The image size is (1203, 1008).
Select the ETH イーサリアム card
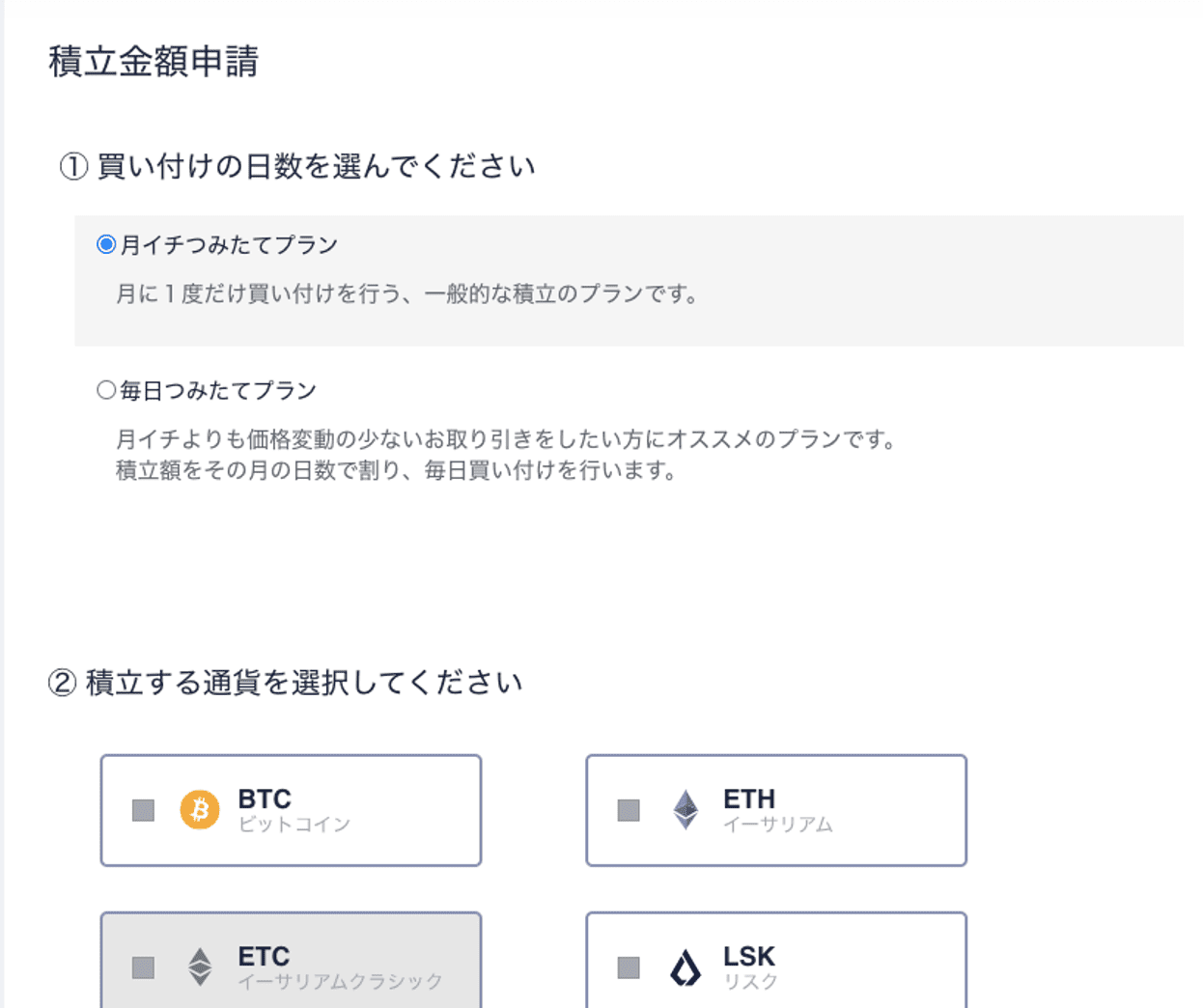coord(775,810)
